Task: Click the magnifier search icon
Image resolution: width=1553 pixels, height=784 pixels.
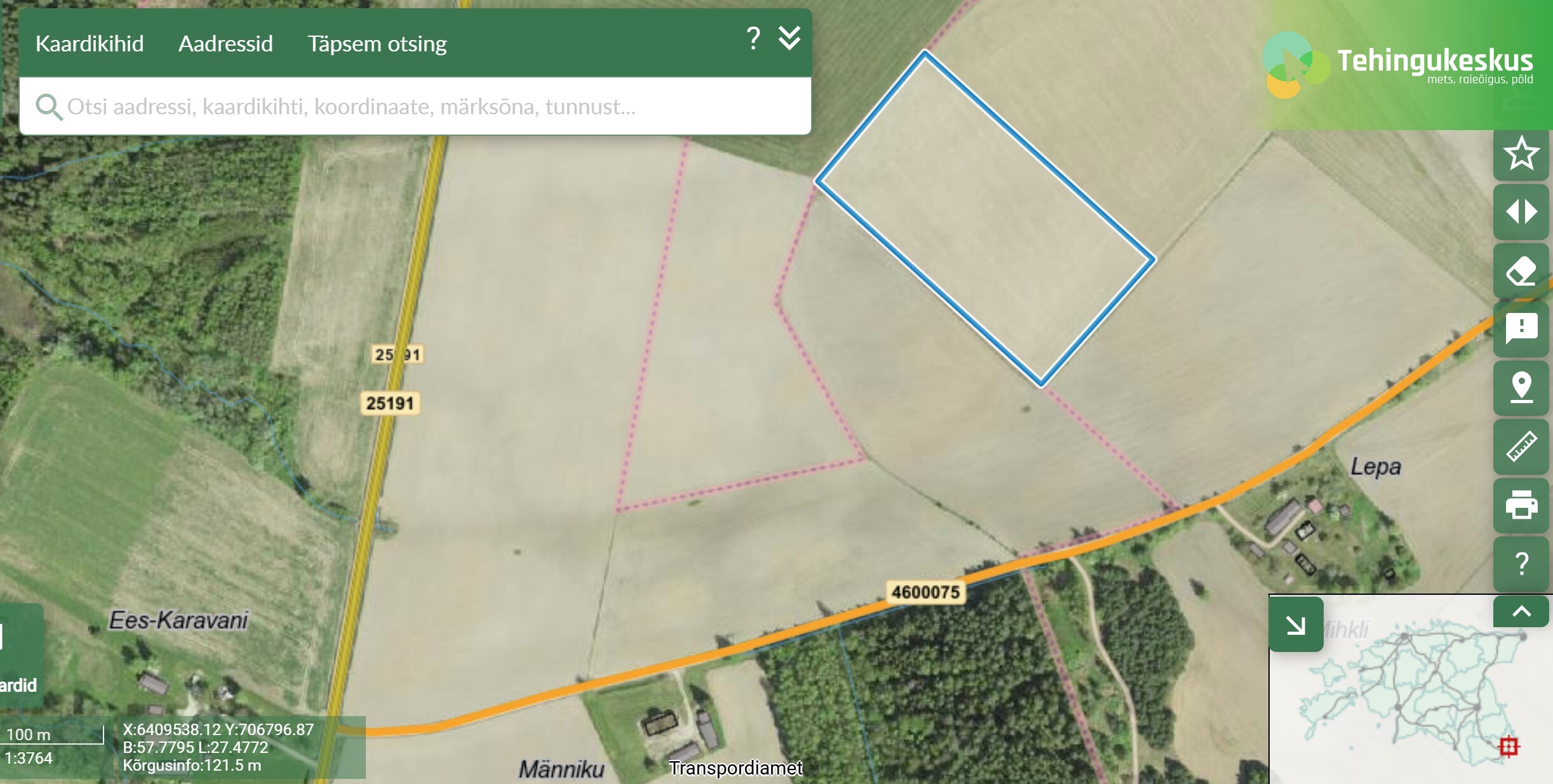Action: 49,107
